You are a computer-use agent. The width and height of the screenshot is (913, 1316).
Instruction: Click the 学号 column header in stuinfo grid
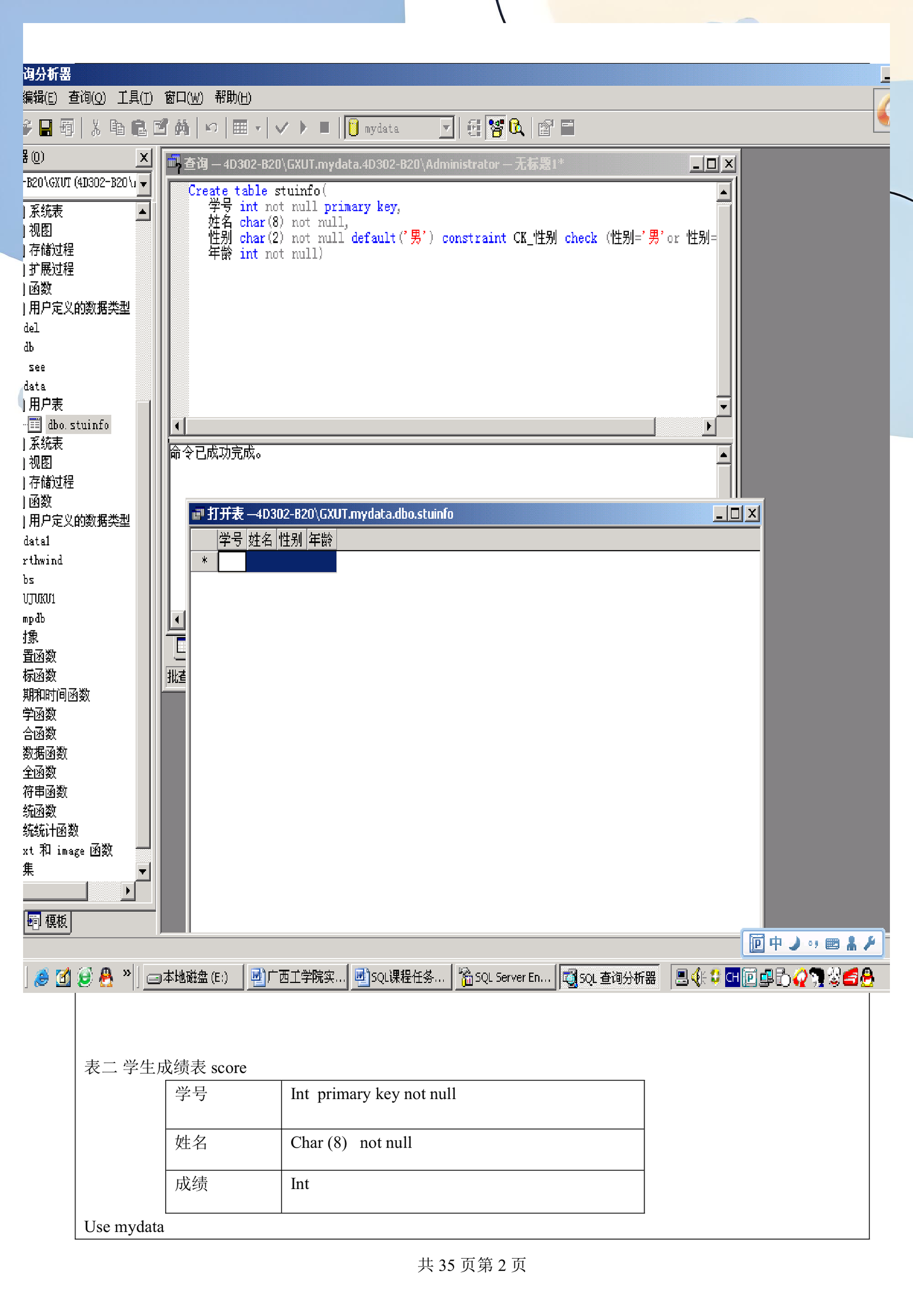coord(231,539)
